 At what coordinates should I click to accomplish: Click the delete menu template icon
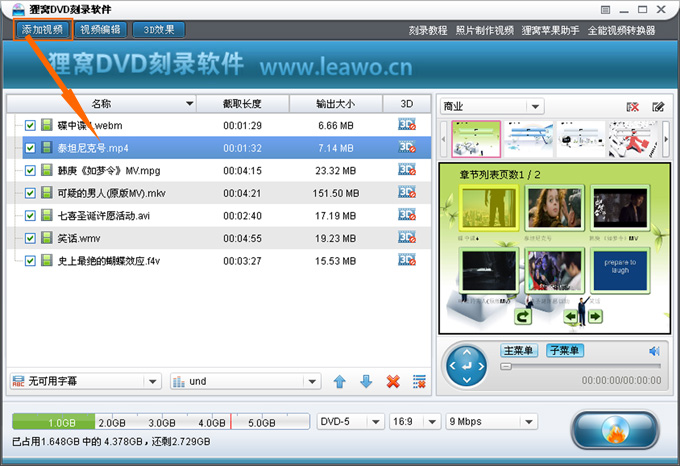pos(633,107)
